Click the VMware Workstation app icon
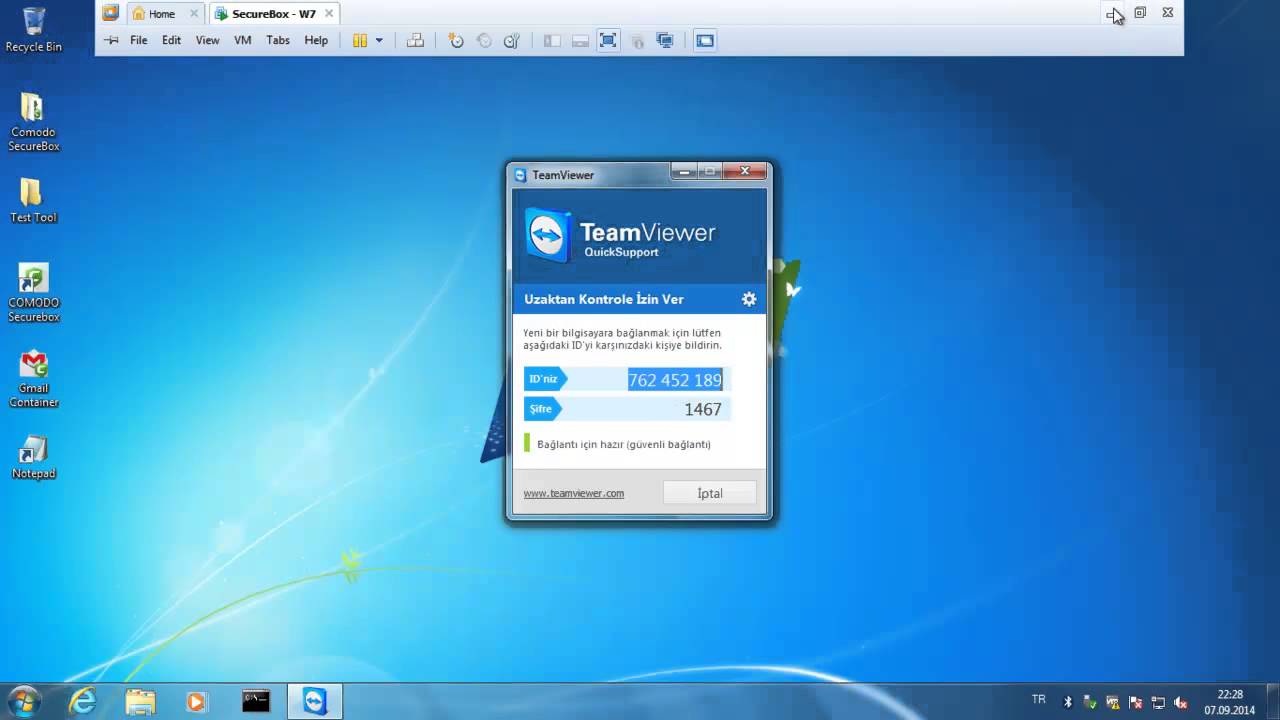Image resolution: width=1280 pixels, height=720 pixels. pos(110,13)
